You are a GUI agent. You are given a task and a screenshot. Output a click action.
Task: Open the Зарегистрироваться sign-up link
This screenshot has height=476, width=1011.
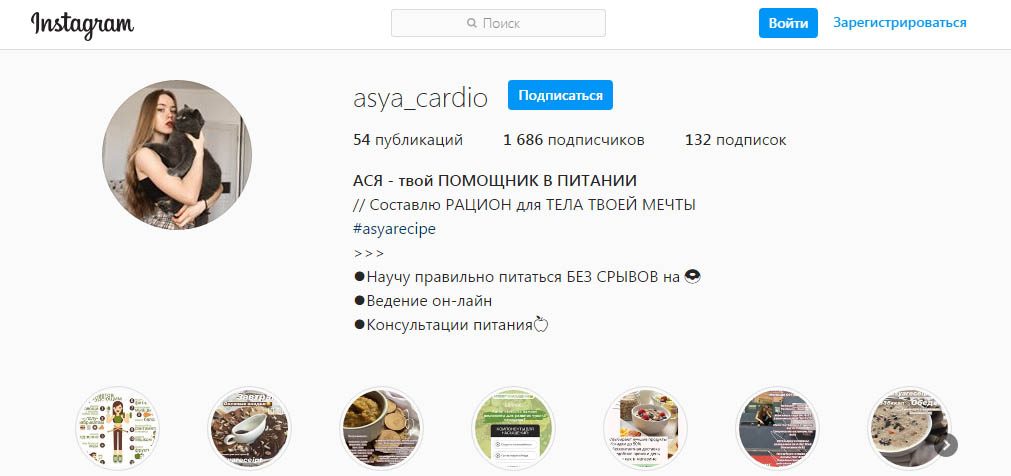(x=899, y=23)
